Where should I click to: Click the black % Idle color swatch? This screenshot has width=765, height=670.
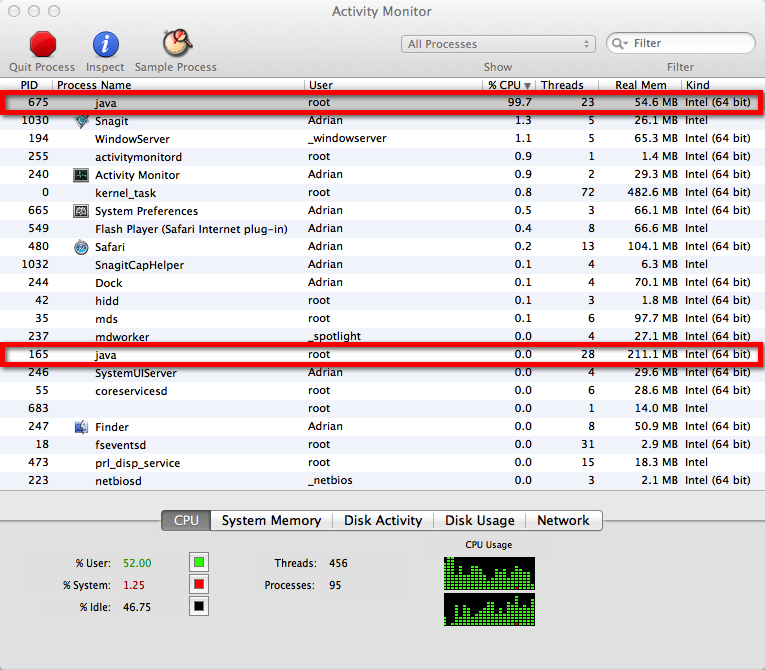[x=199, y=606]
